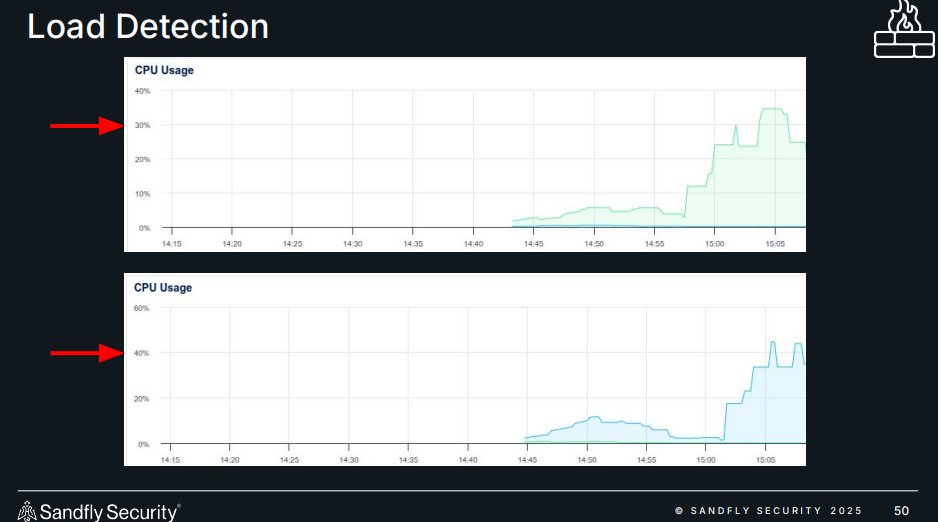Click the '60%' label in the lower chart
This screenshot has width=938, height=522.
pos(141,309)
